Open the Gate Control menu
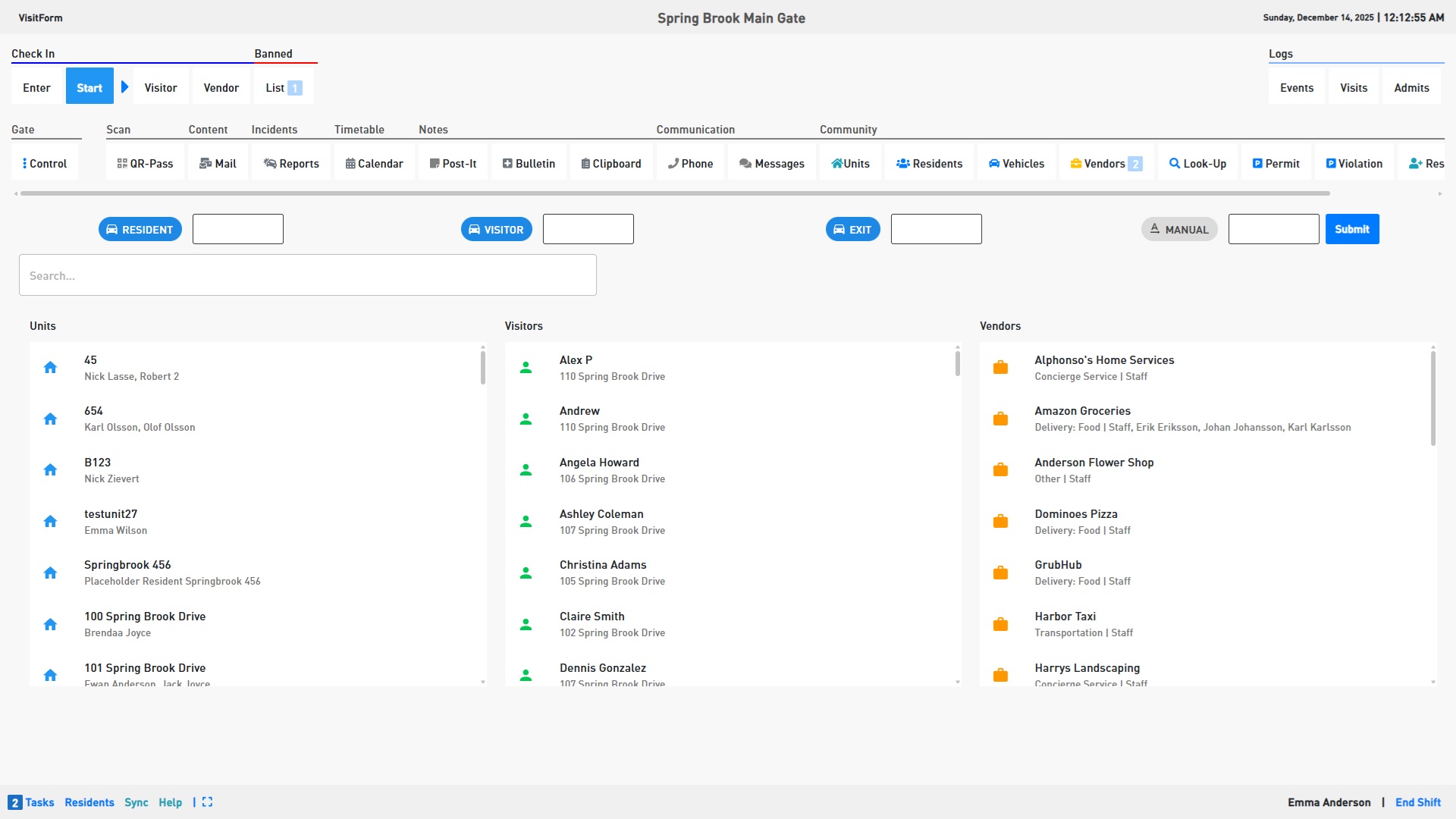1456x819 pixels. [45, 164]
